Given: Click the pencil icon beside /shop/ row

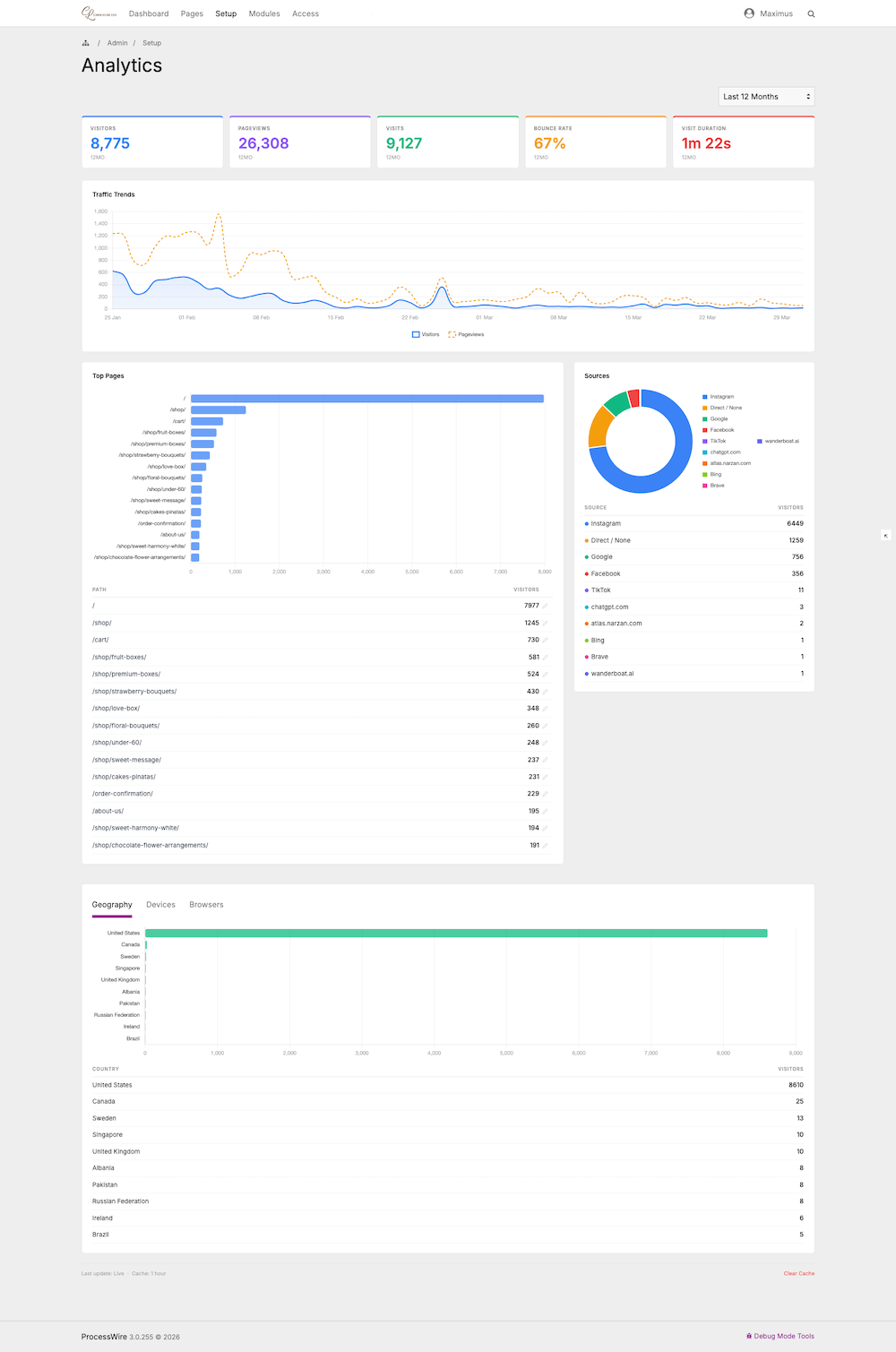Looking at the screenshot, I should click(x=545, y=624).
